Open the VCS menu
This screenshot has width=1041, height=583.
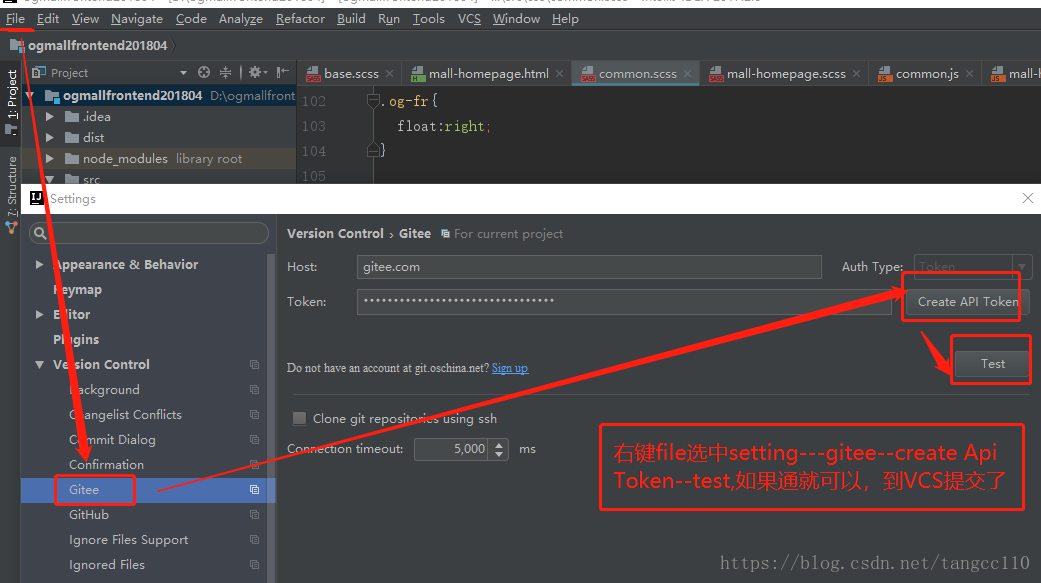[469, 19]
